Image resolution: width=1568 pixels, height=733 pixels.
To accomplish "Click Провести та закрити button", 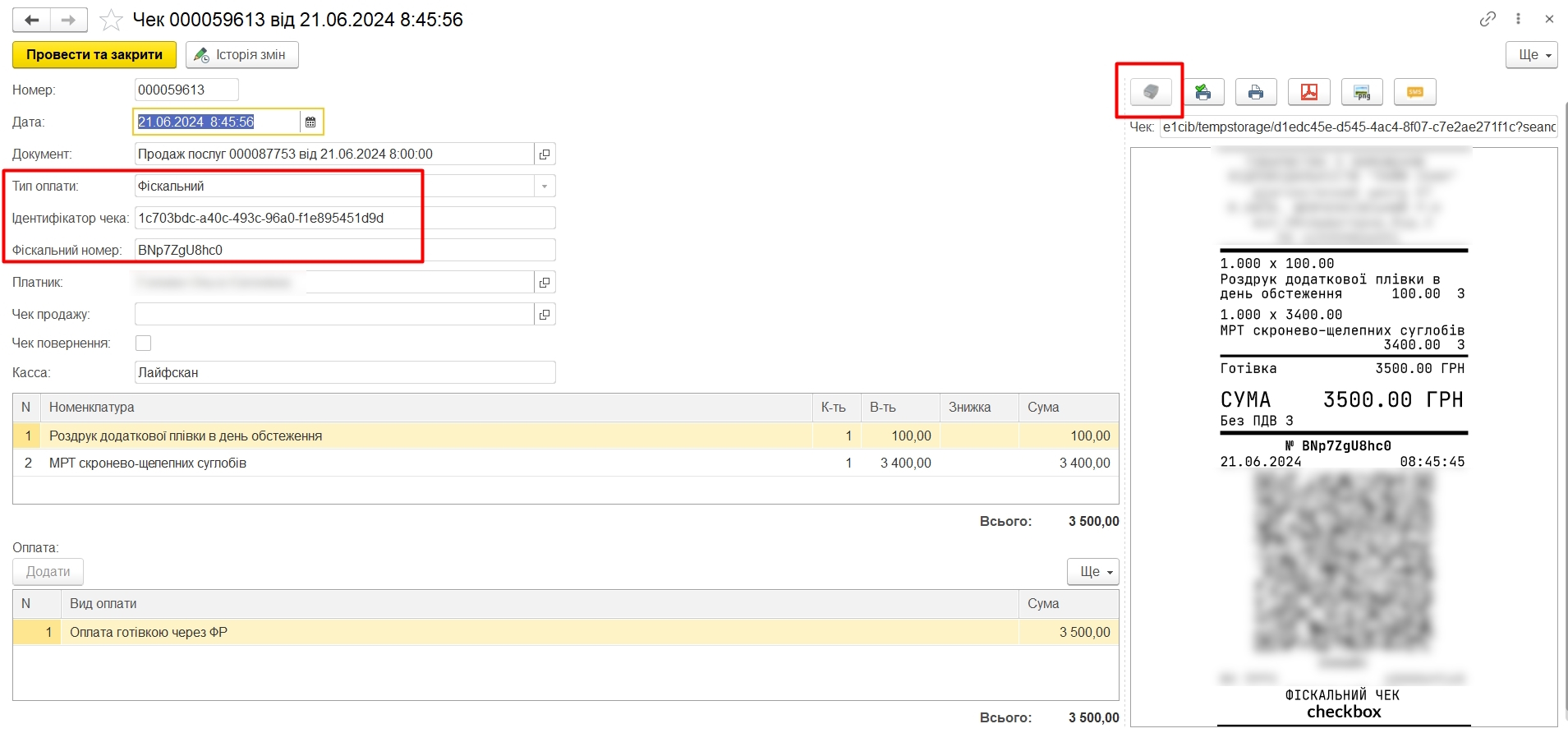I will [x=94, y=55].
